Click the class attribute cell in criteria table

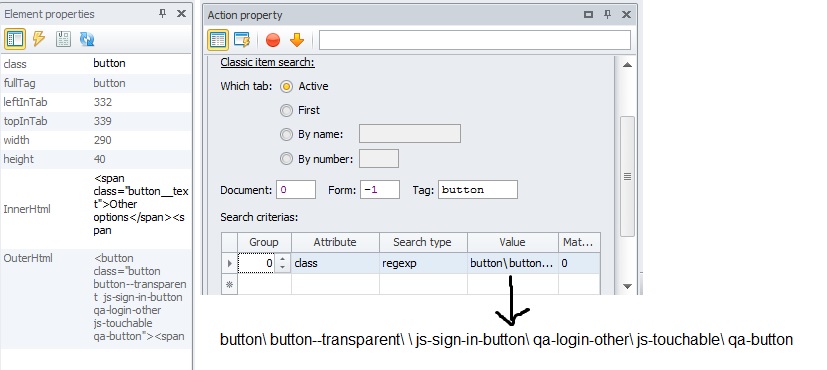(x=335, y=263)
